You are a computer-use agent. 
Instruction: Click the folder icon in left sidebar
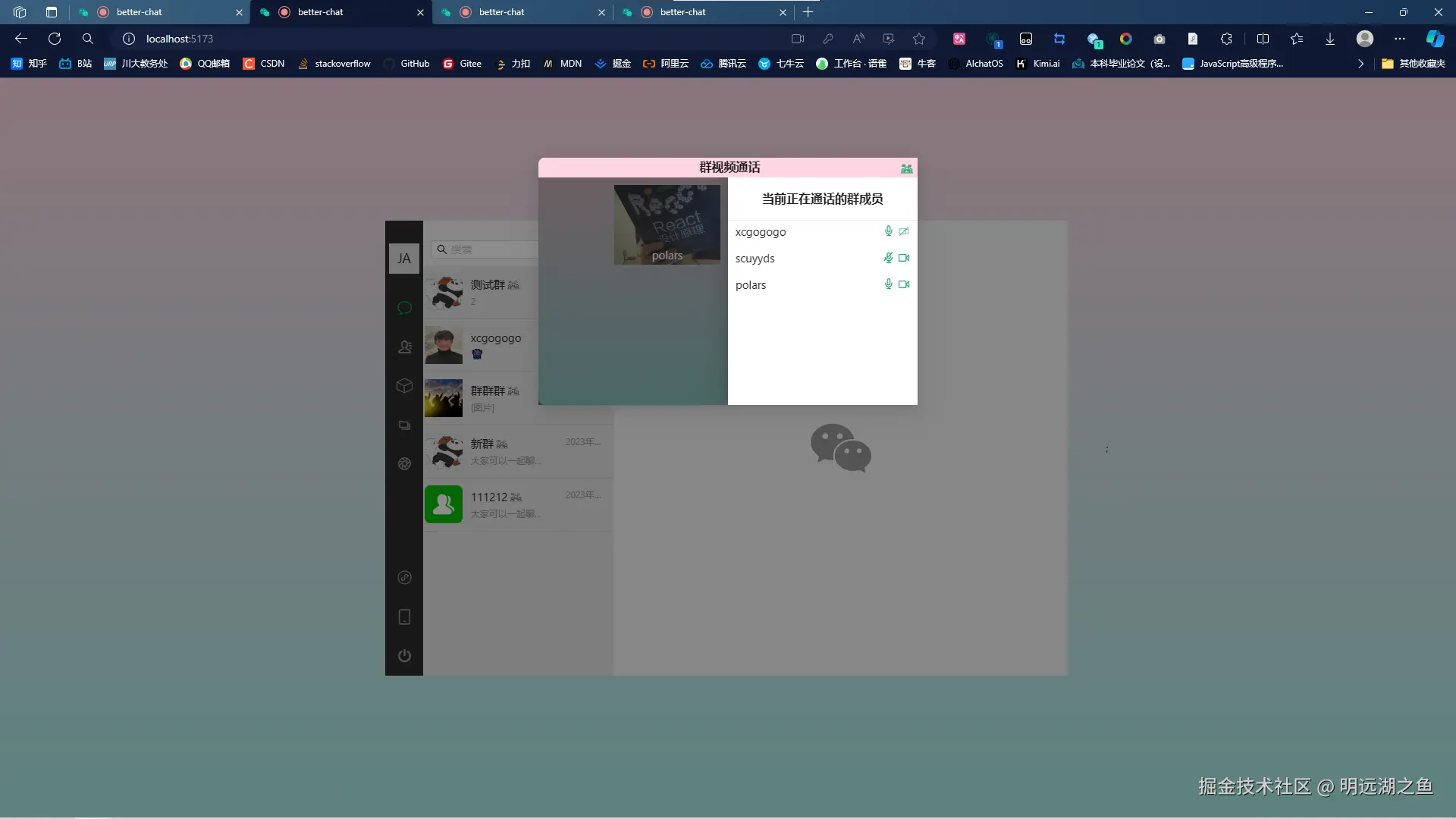[x=404, y=425]
